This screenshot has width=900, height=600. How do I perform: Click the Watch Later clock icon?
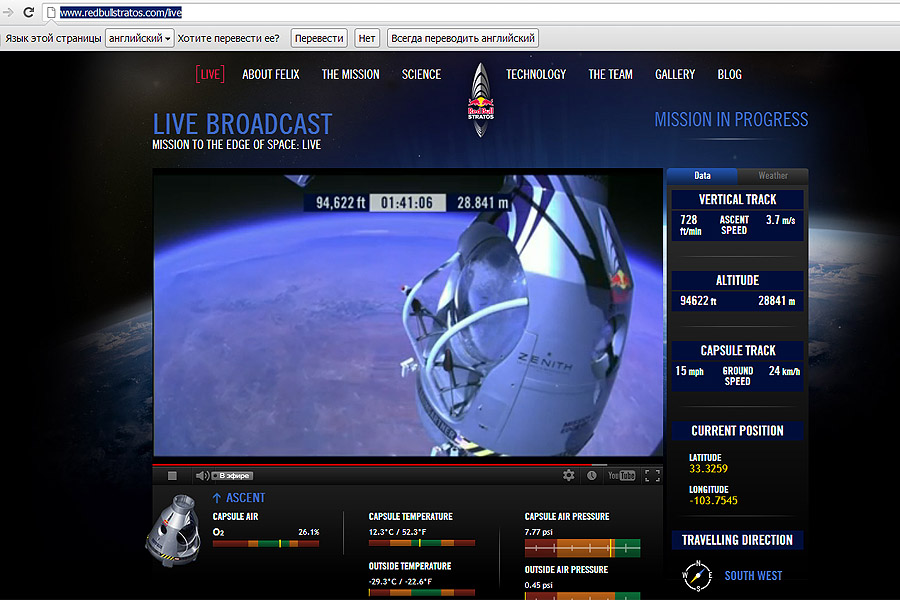tap(591, 475)
